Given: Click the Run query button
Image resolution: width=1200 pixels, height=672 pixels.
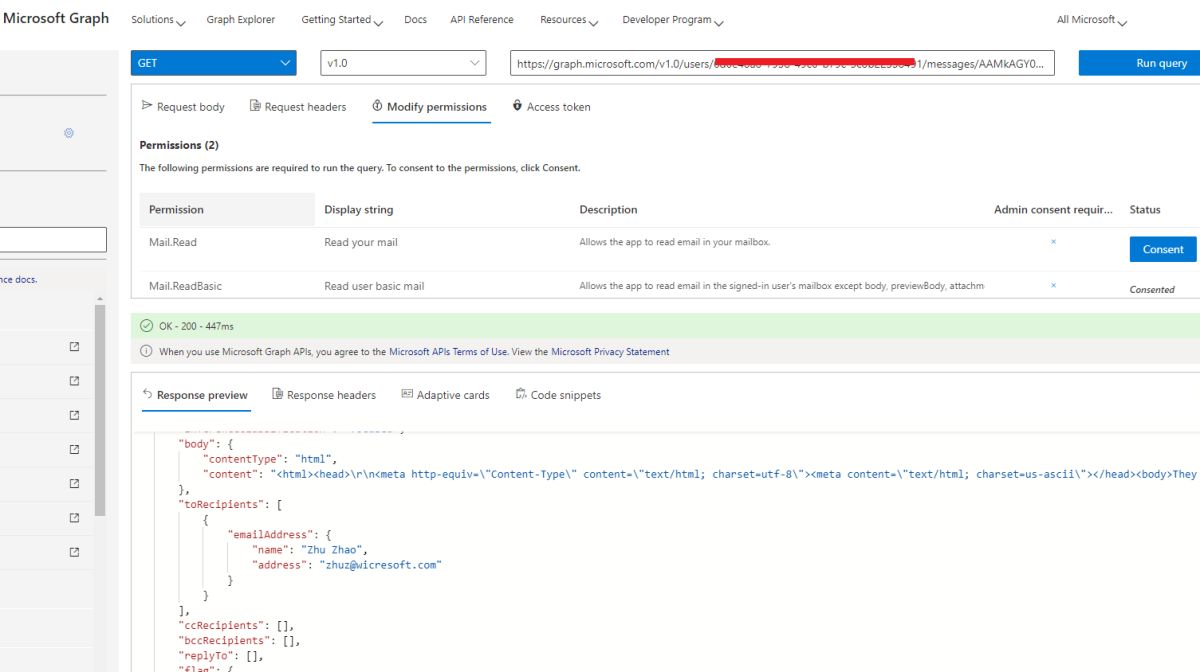Looking at the screenshot, I should click(1139, 63).
